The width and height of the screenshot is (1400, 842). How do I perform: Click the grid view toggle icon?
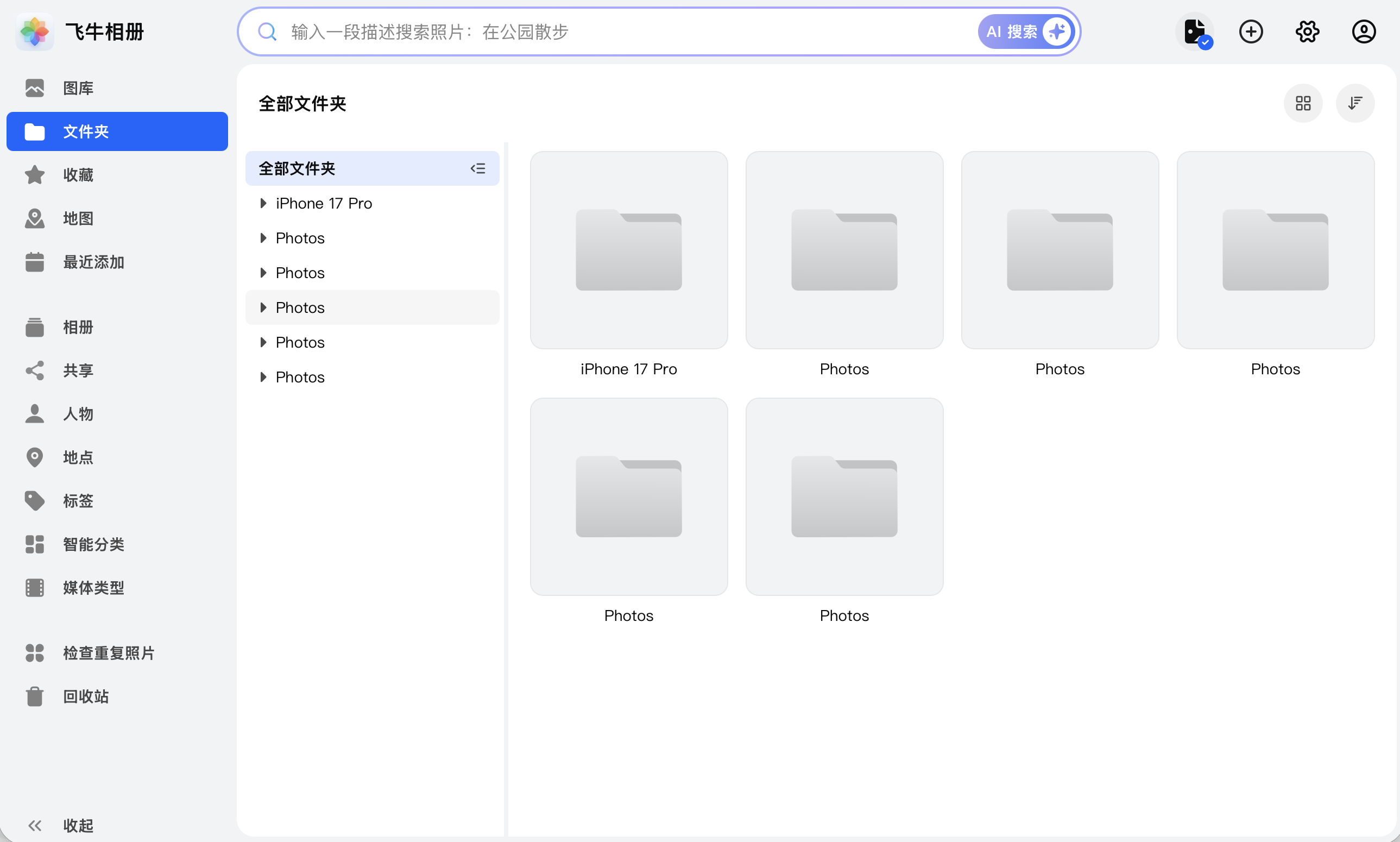coord(1302,103)
